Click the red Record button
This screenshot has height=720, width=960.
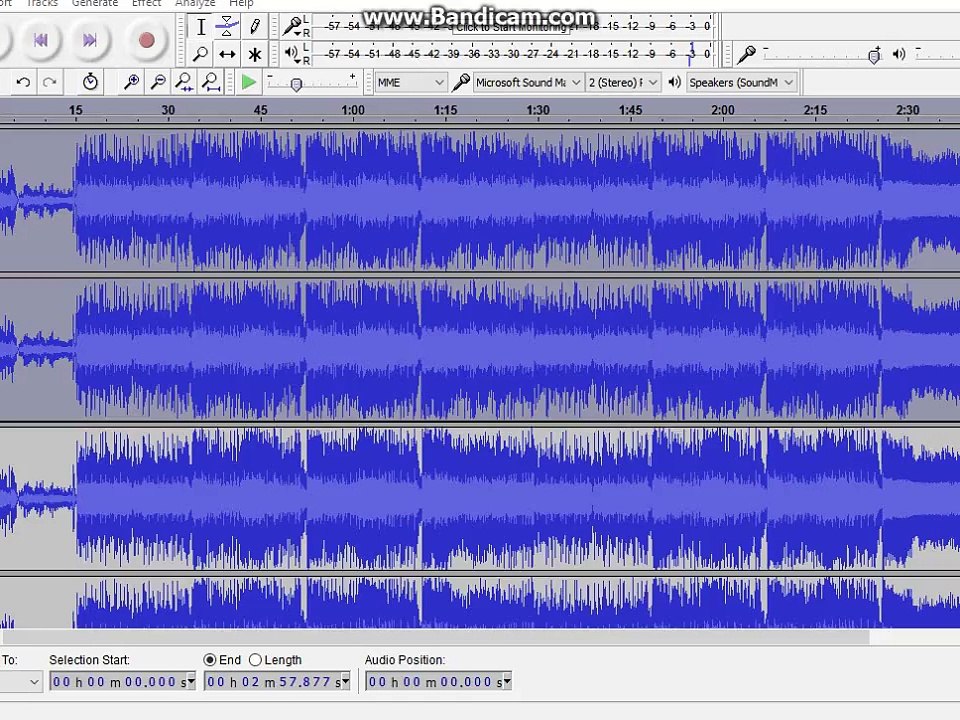click(146, 40)
